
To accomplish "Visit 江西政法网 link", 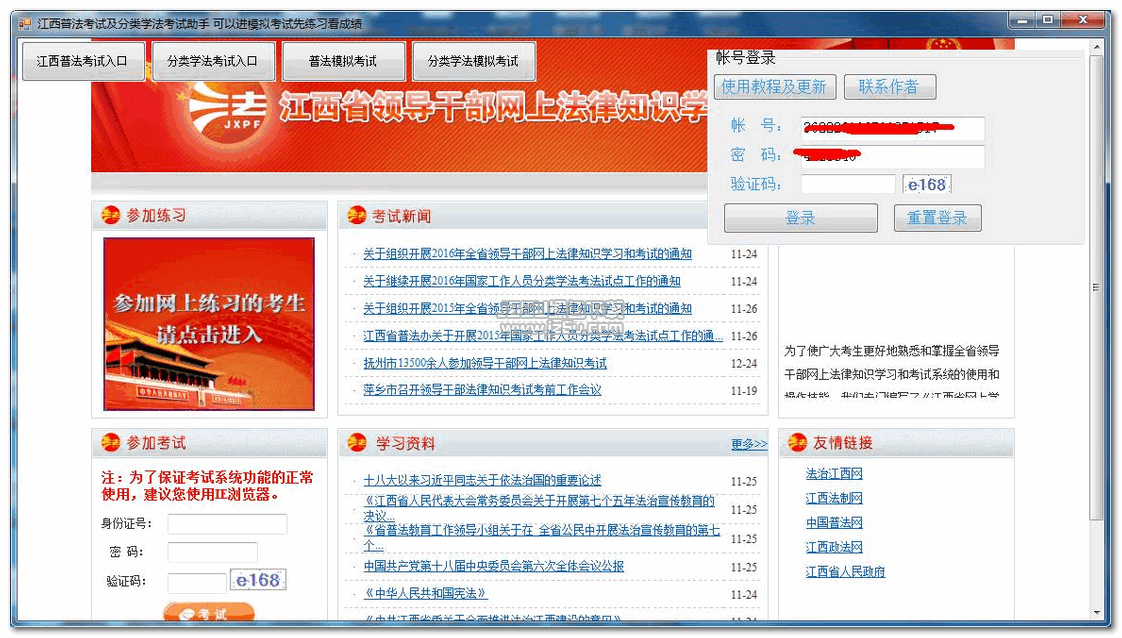I will (x=834, y=547).
